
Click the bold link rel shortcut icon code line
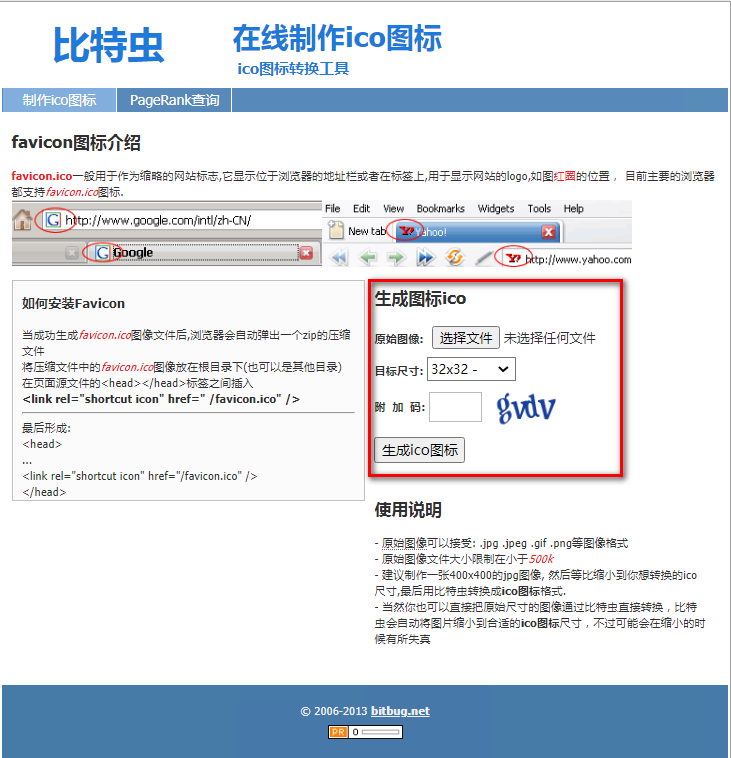[x=161, y=399]
